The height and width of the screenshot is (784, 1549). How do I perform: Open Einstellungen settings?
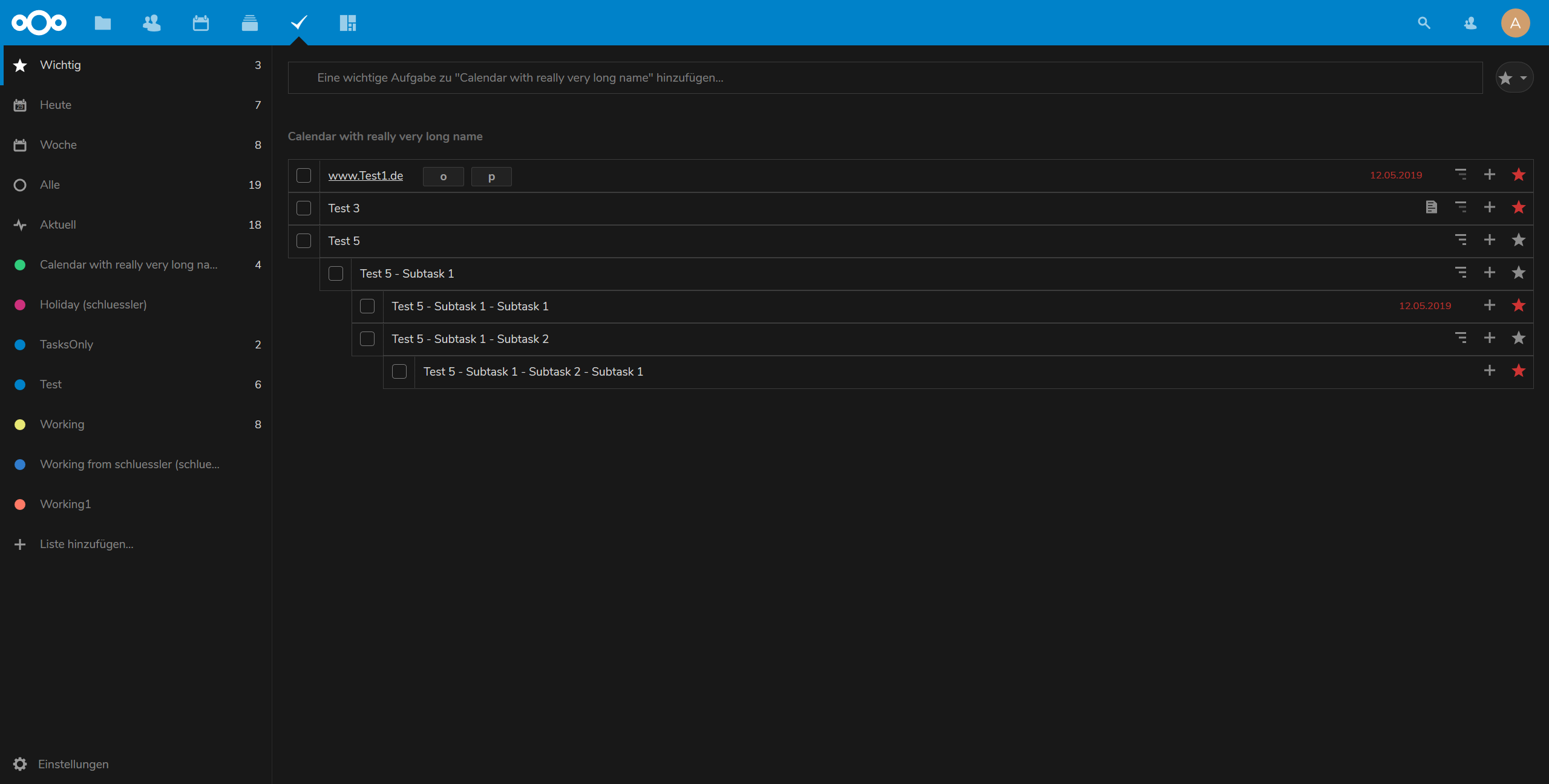(136, 764)
